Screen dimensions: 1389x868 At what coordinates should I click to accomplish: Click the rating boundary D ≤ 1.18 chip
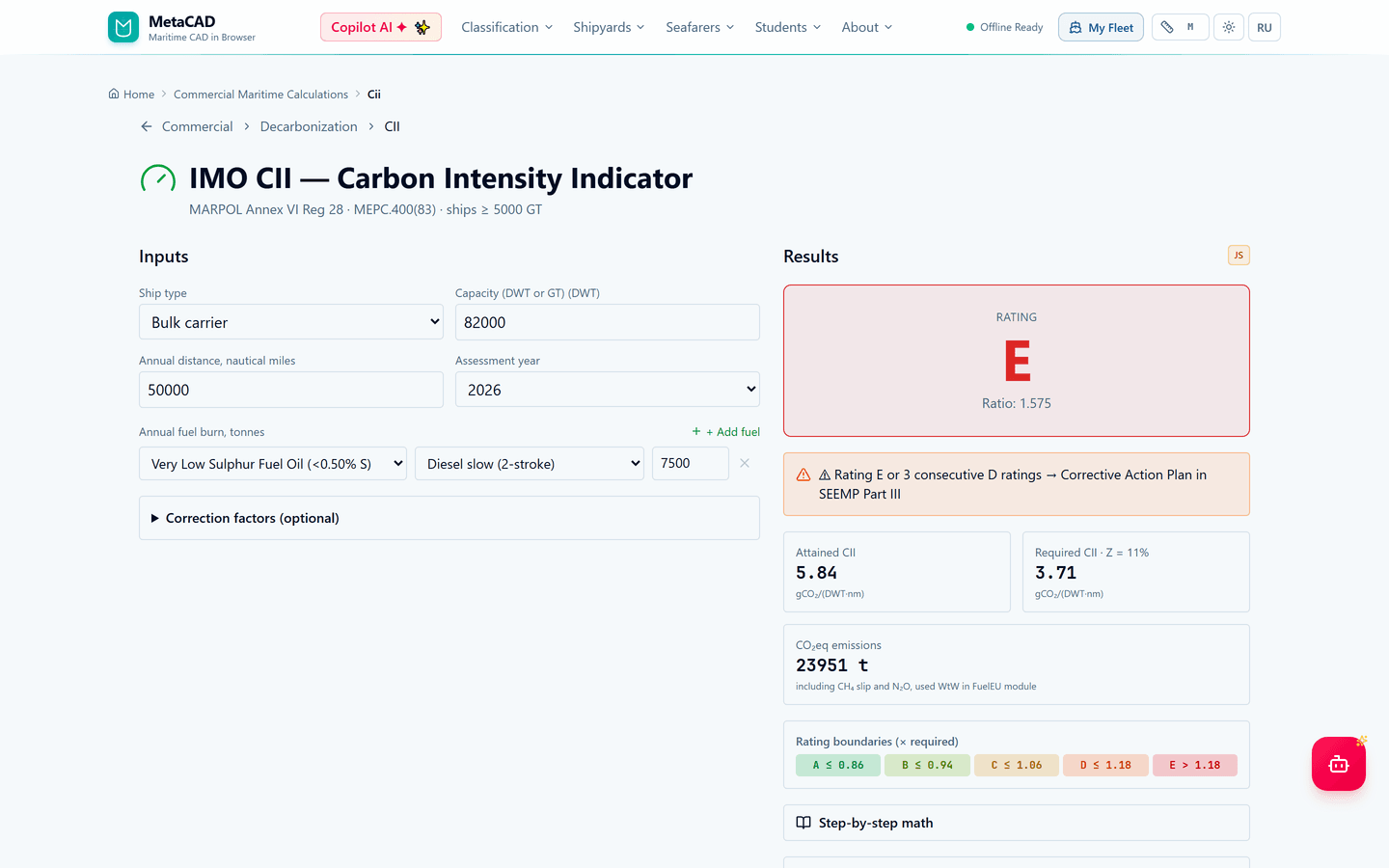pyautogui.click(x=1105, y=765)
